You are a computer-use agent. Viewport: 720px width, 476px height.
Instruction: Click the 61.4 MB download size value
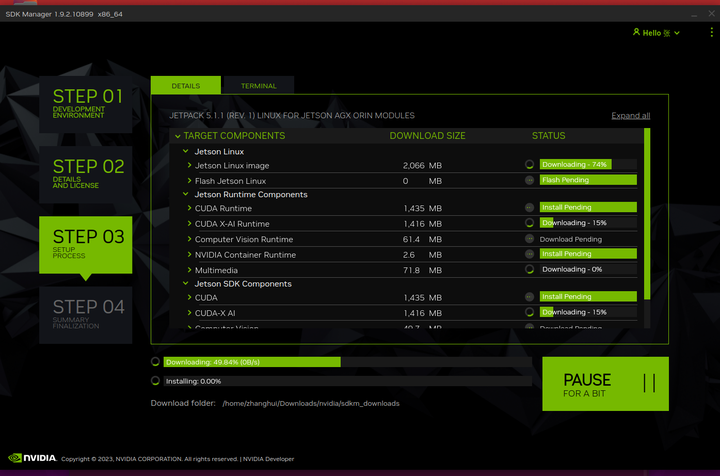422,239
